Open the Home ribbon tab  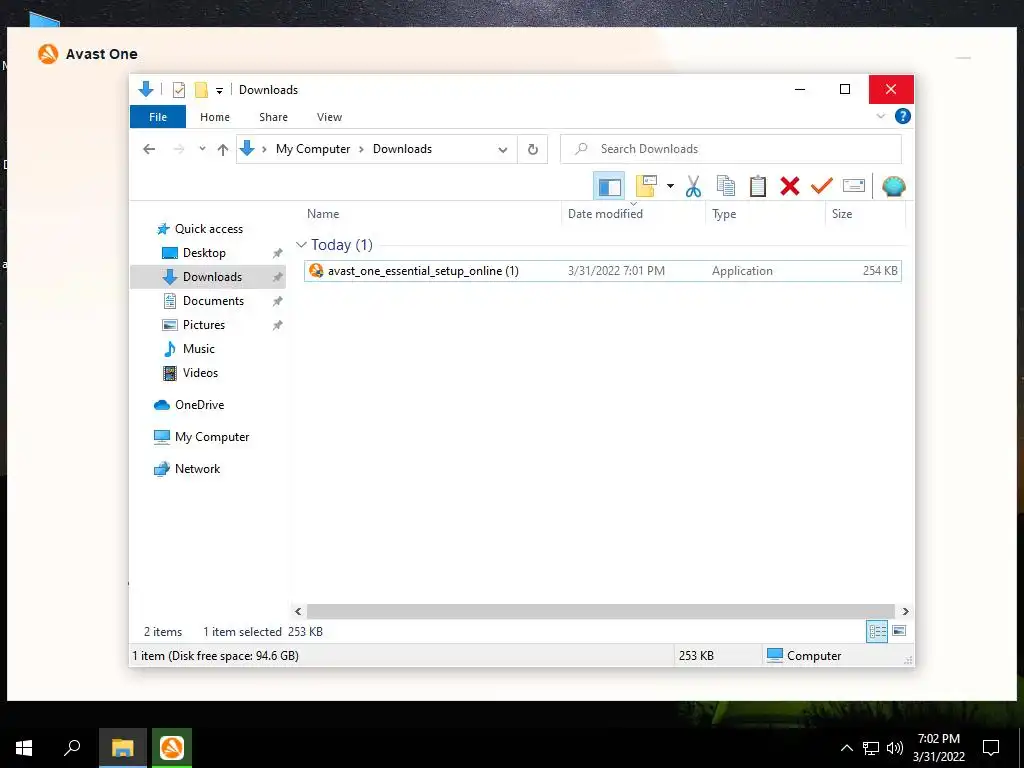215,117
